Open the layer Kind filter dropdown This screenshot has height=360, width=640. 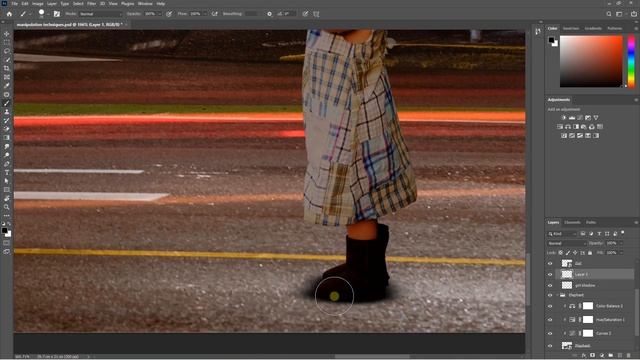pos(562,234)
